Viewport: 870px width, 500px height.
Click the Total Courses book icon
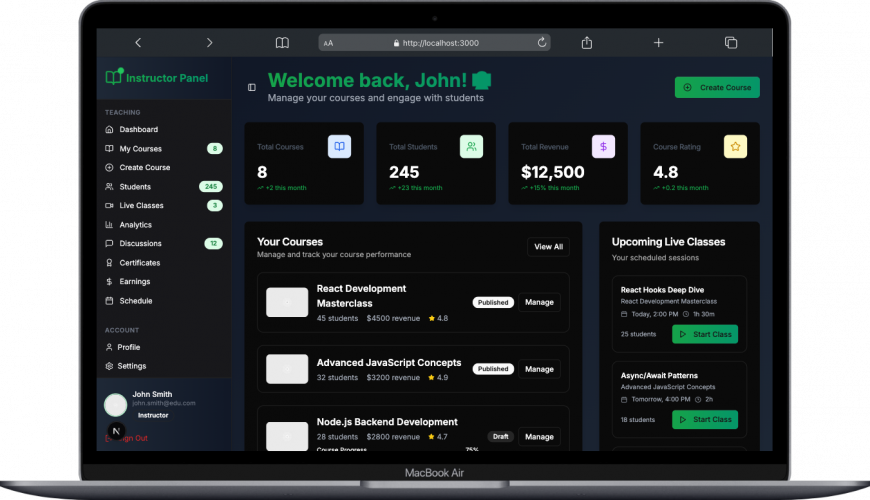[339, 147]
